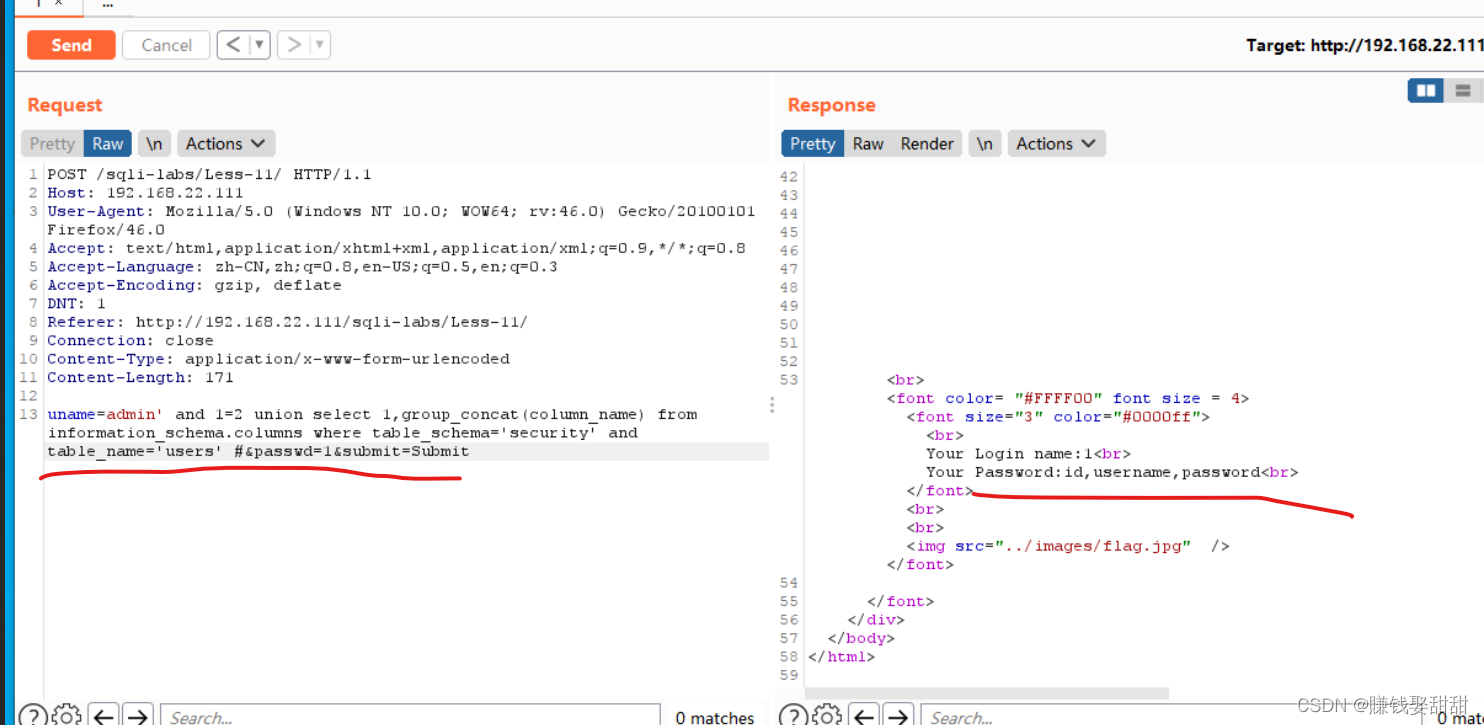
Task: Switch Response view to Pretty
Action: click(812, 144)
